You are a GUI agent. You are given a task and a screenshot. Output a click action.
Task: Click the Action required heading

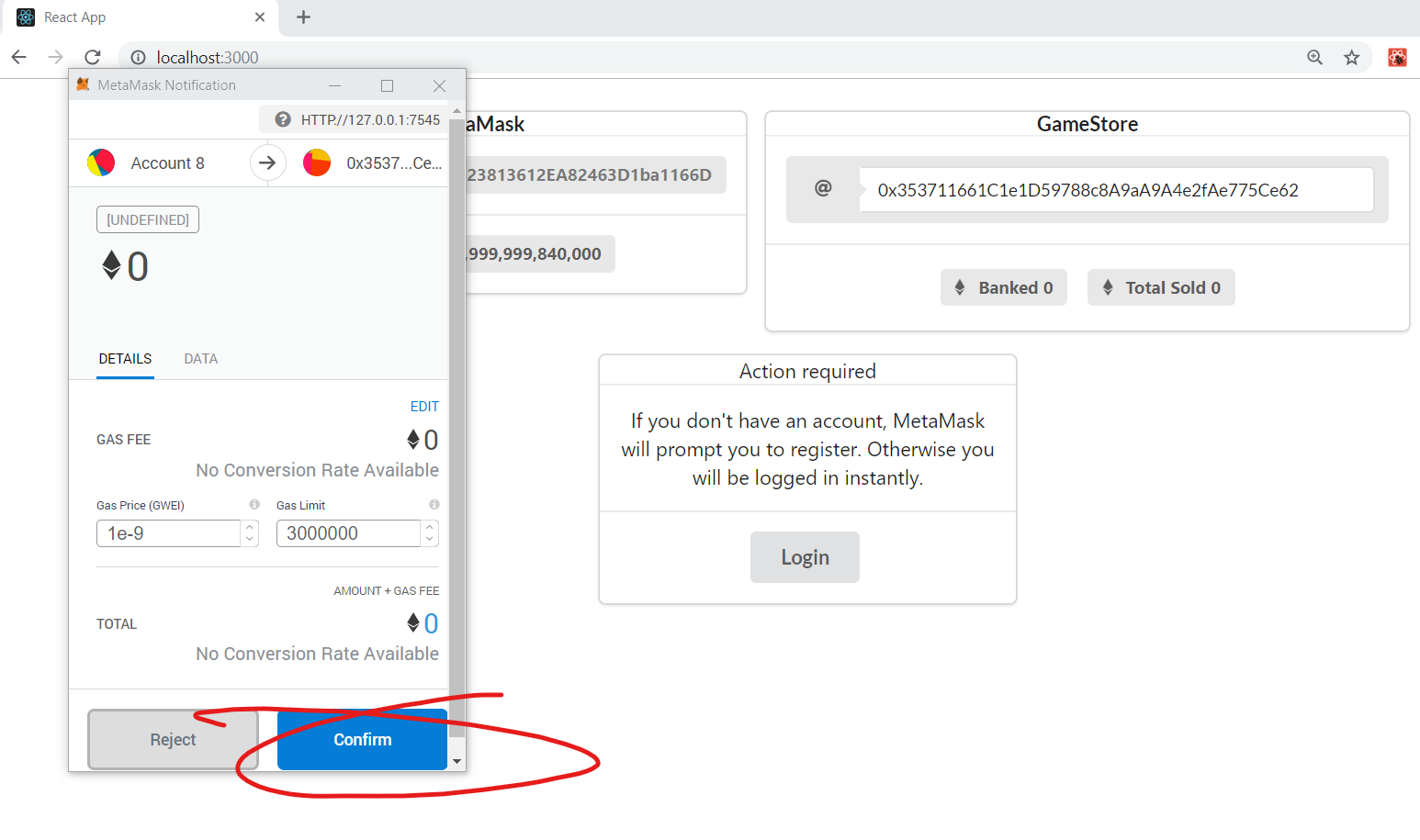point(807,371)
